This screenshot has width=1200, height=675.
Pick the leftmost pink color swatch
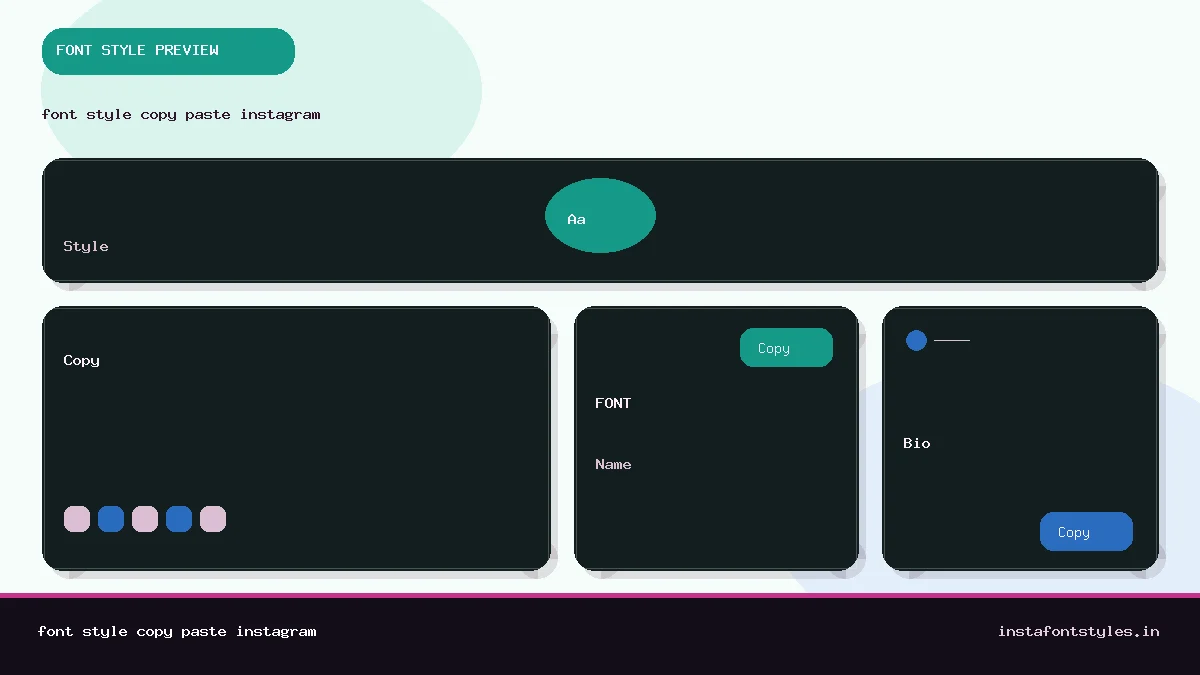(x=77, y=519)
